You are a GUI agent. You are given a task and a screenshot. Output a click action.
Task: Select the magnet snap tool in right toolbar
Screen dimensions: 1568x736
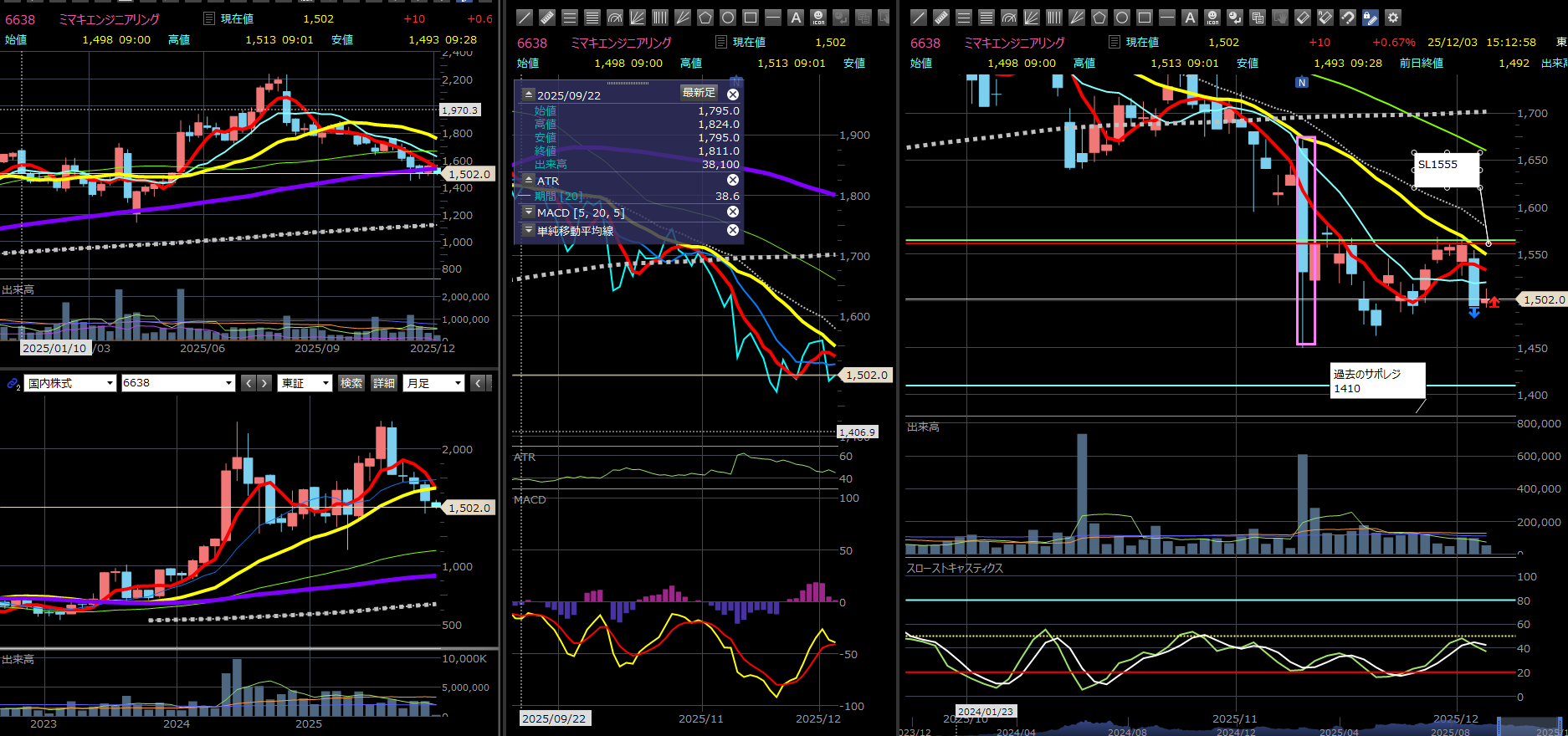click(1347, 18)
